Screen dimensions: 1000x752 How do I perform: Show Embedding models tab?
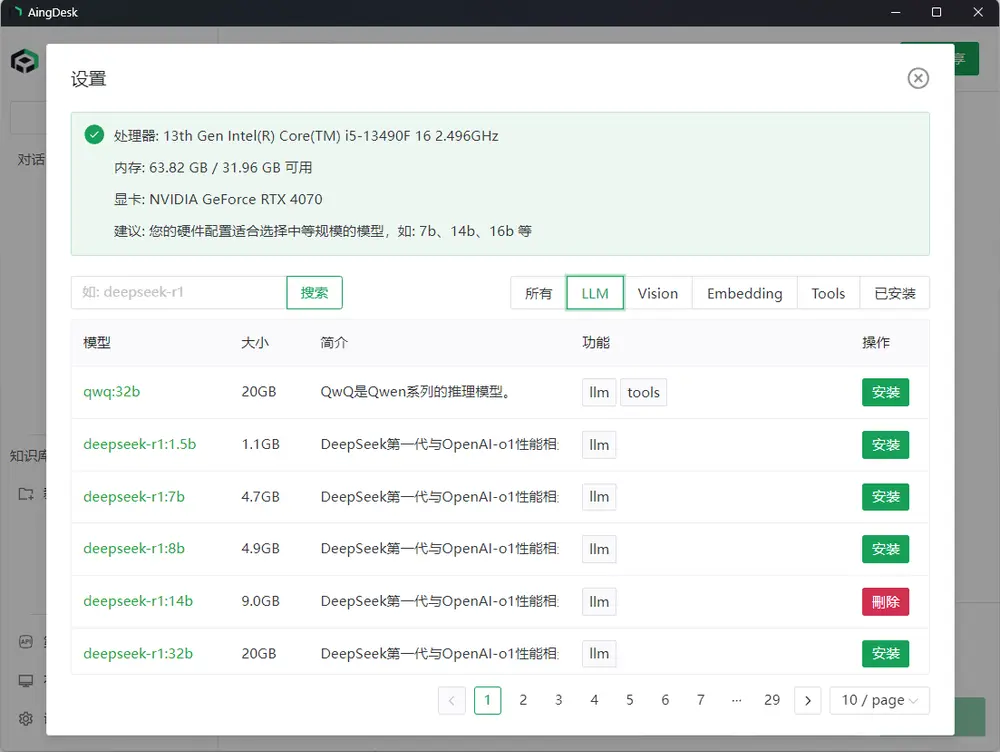point(744,293)
